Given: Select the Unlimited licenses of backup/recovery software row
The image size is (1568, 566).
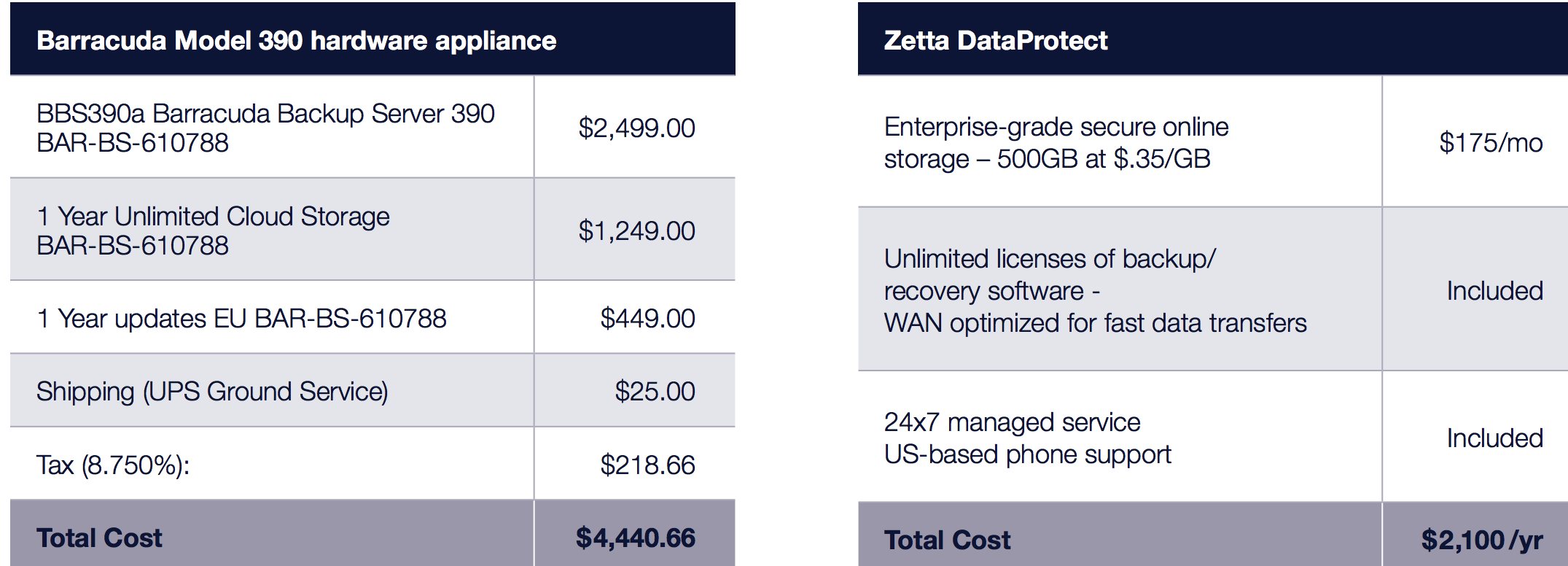Looking at the screenshot, I should [1095, 291].
